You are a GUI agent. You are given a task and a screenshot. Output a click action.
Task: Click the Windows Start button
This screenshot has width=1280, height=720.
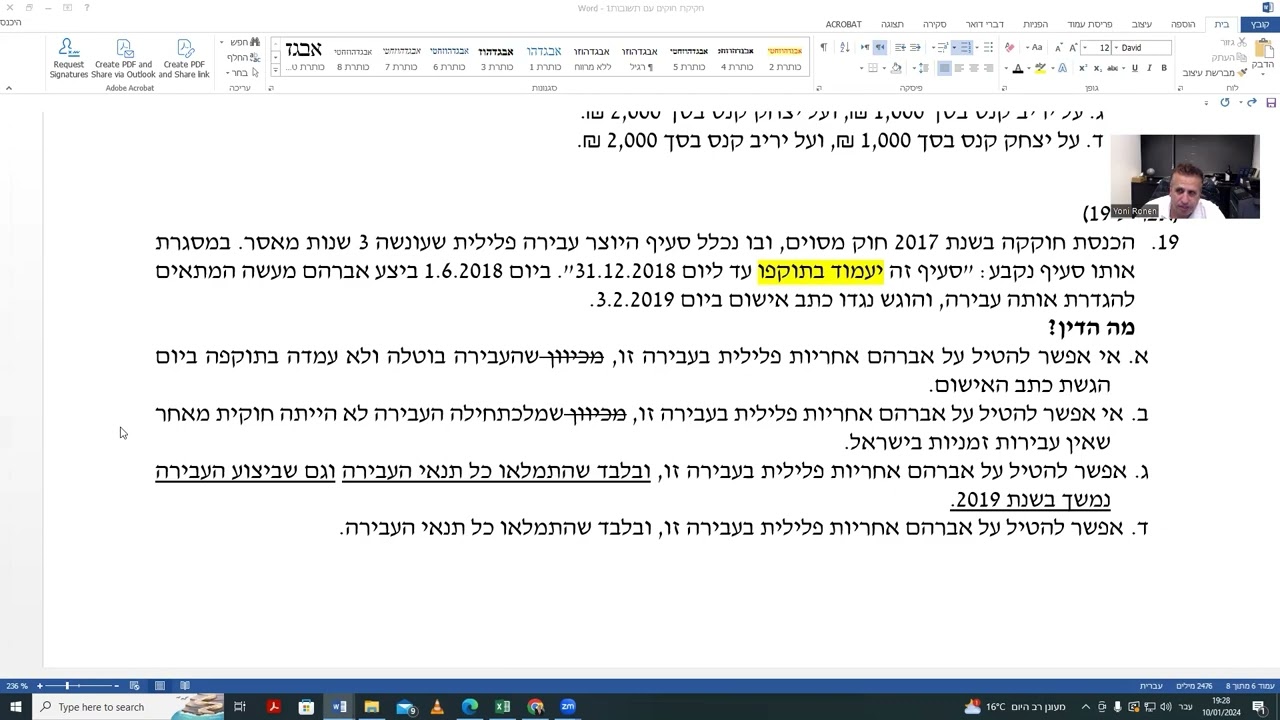(15, 707)
